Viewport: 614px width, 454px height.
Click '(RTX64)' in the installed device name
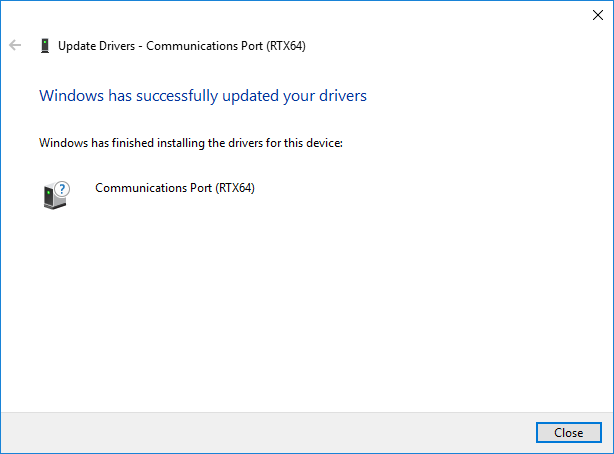click(x=235, y=188)
